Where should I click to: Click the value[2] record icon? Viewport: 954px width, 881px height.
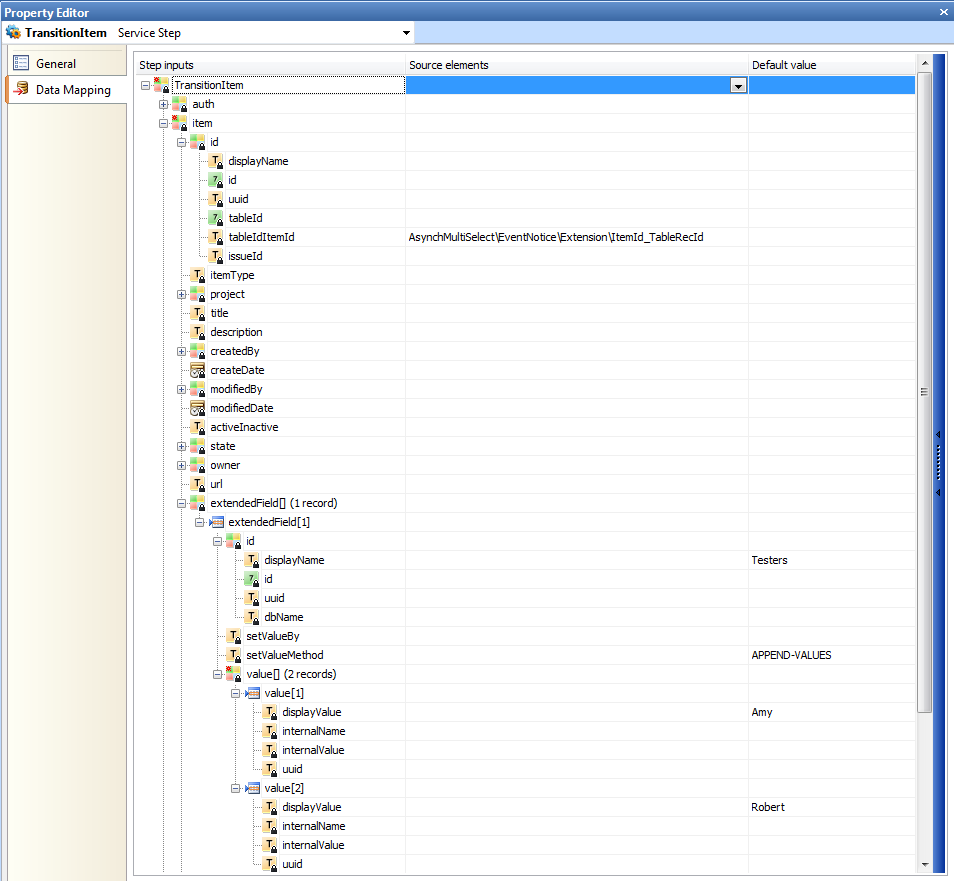point(252,788)
